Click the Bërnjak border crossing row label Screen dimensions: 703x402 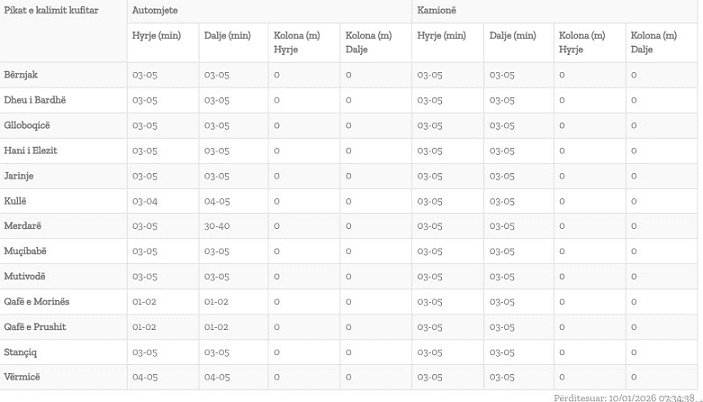pyautogui.click(x=21, y=75)
